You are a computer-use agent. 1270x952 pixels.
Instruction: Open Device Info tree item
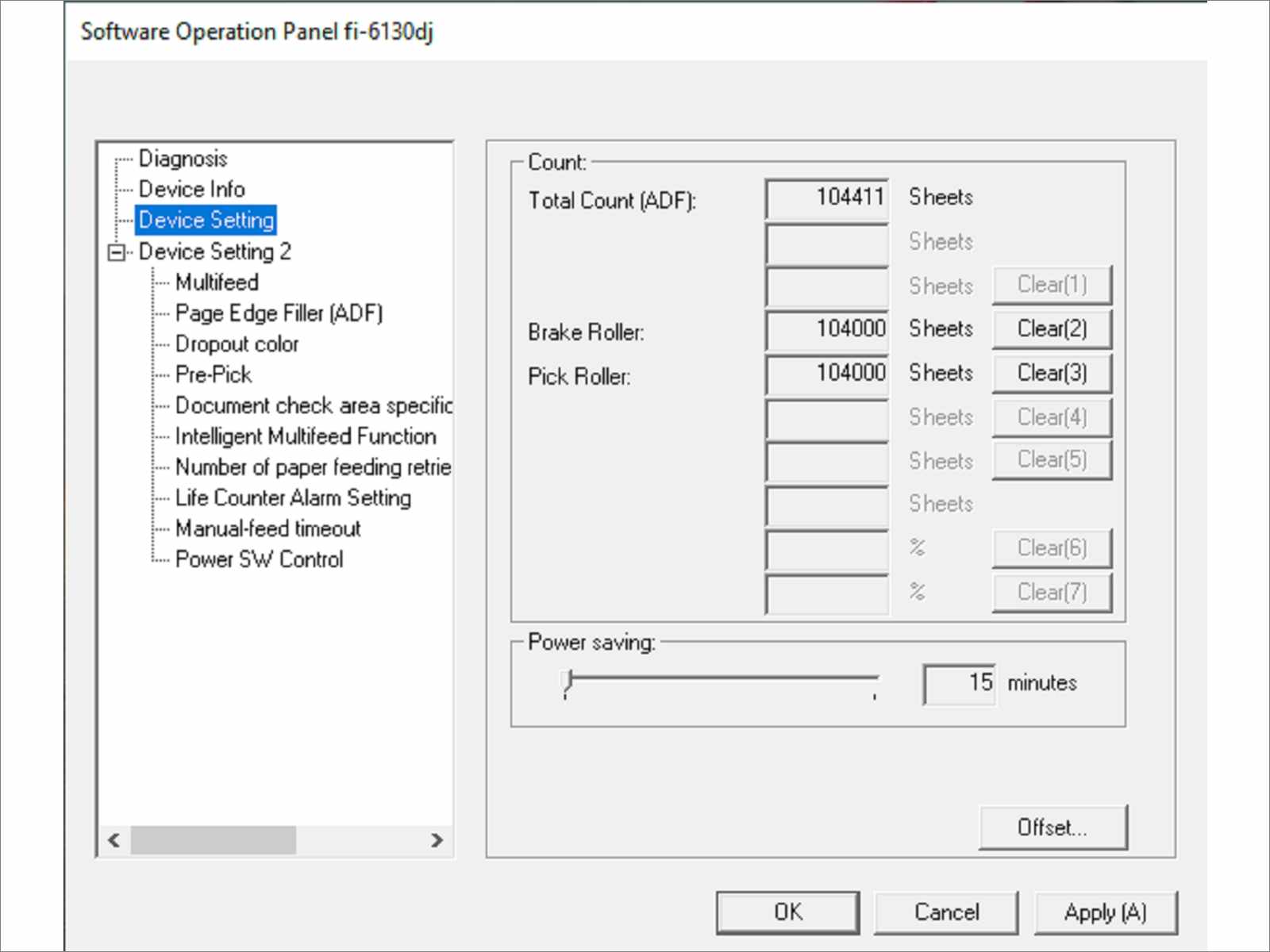click(x=191, y=190)
